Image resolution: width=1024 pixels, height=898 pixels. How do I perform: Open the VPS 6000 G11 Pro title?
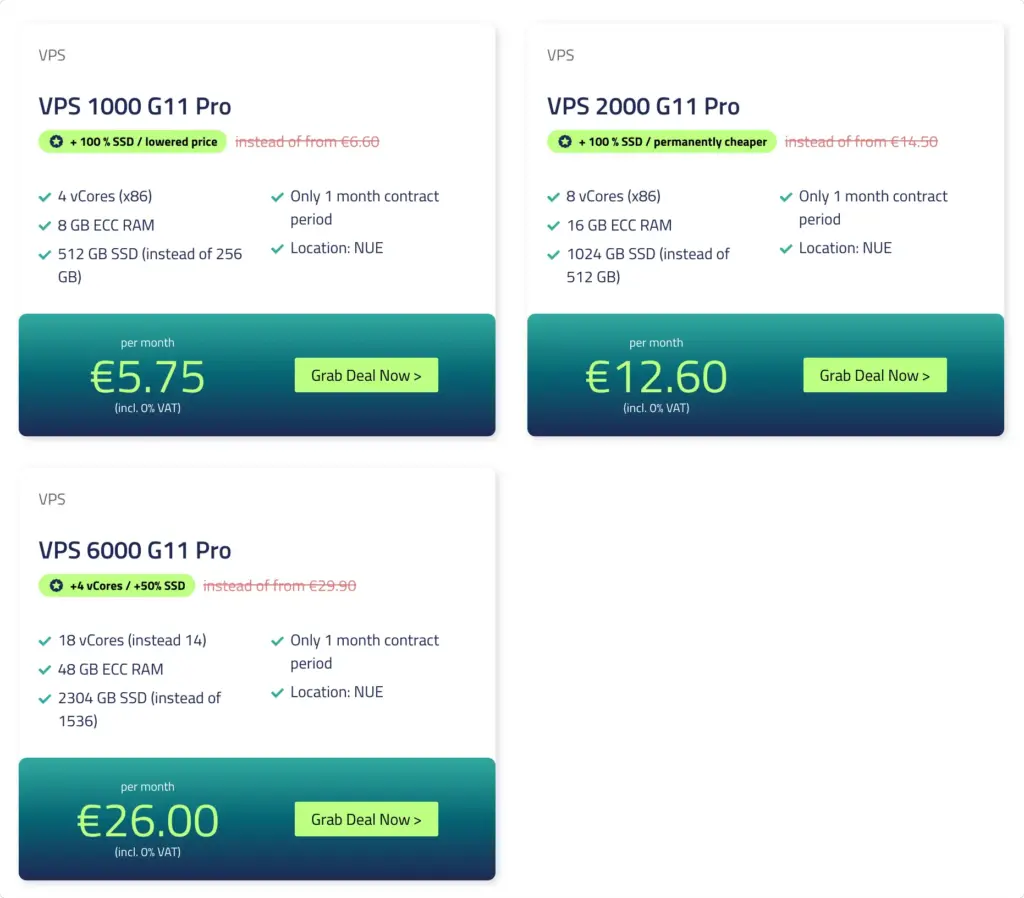coord(135,551)
